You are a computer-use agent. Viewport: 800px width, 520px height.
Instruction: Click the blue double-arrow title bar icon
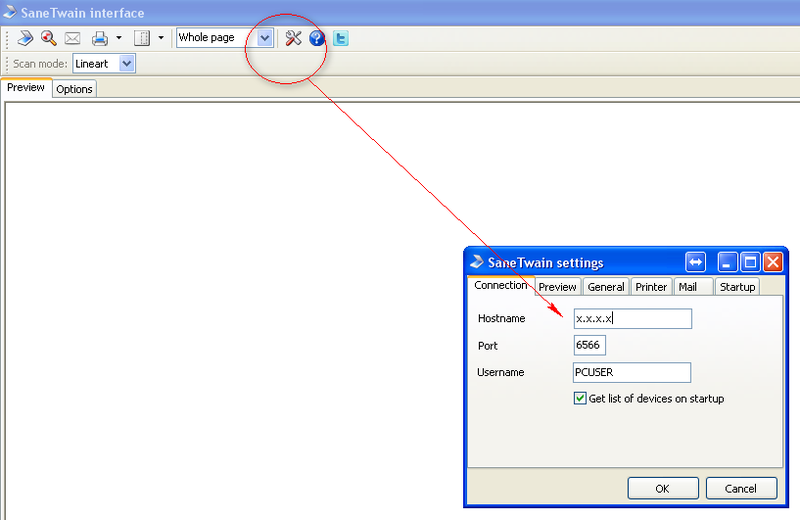point(696,262)
